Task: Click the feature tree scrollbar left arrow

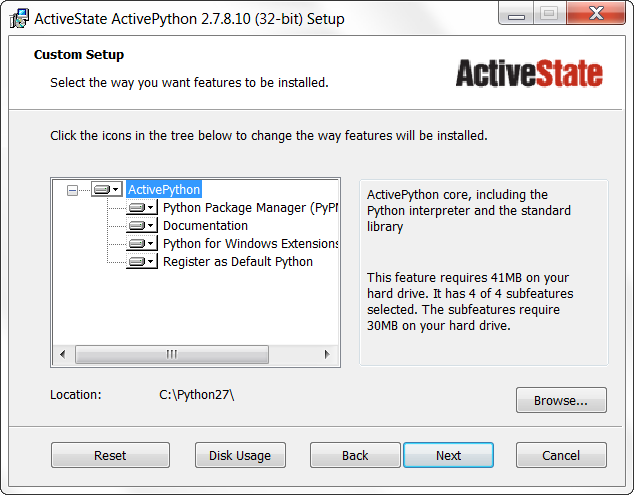Action: pyautogui.click(x=62, y=354)
